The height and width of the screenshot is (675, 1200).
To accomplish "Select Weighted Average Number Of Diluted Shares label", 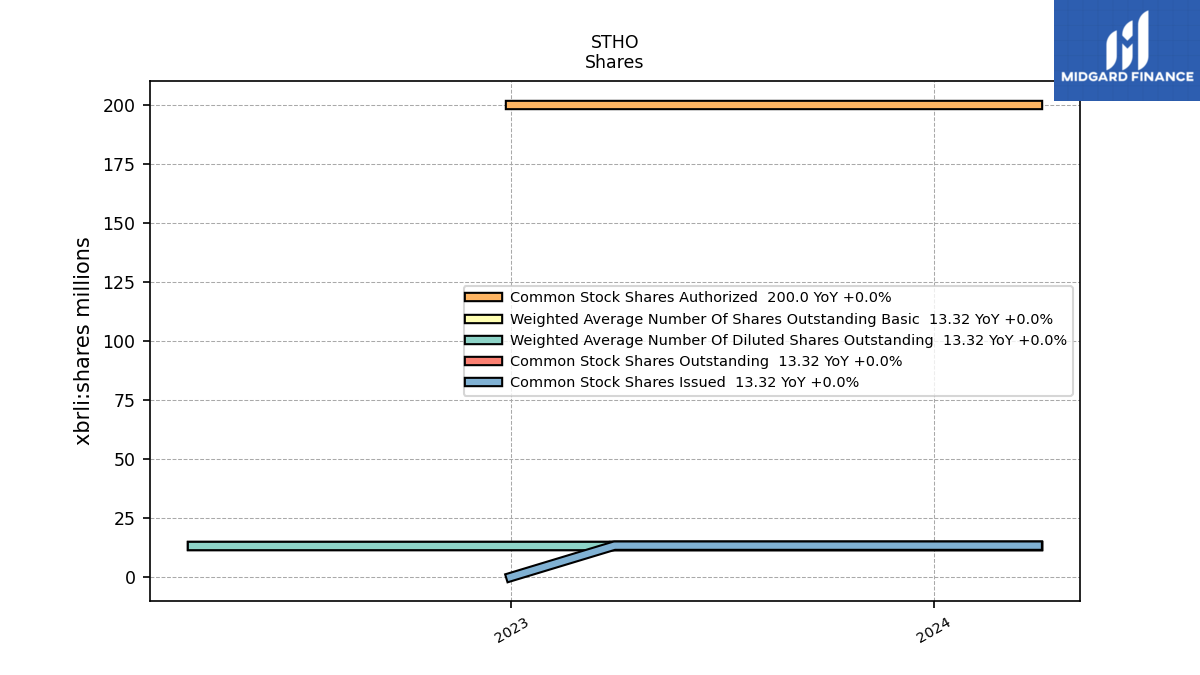I will point(788,340).
